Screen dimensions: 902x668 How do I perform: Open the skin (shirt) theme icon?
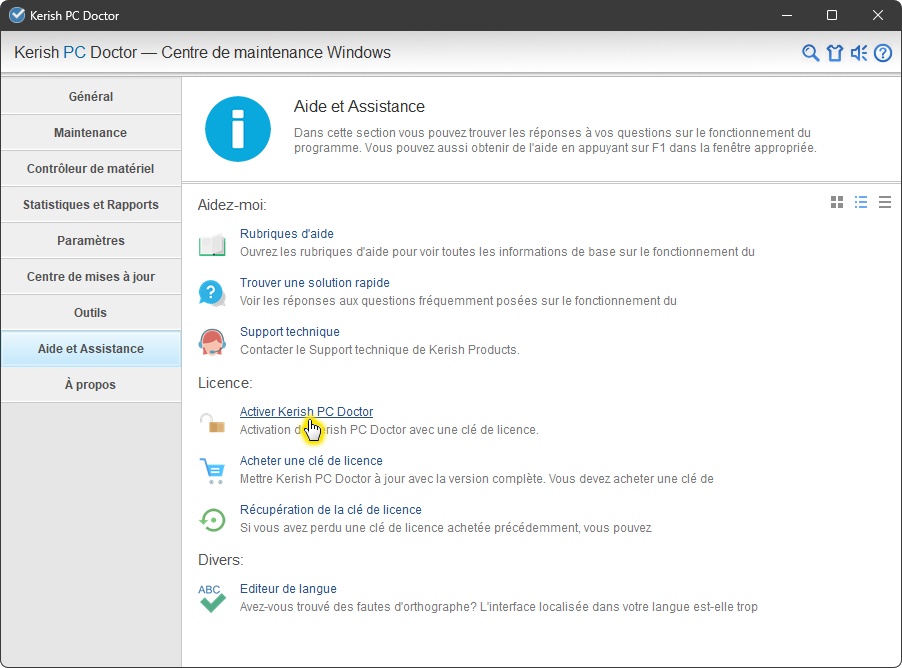tap(835, 53)
